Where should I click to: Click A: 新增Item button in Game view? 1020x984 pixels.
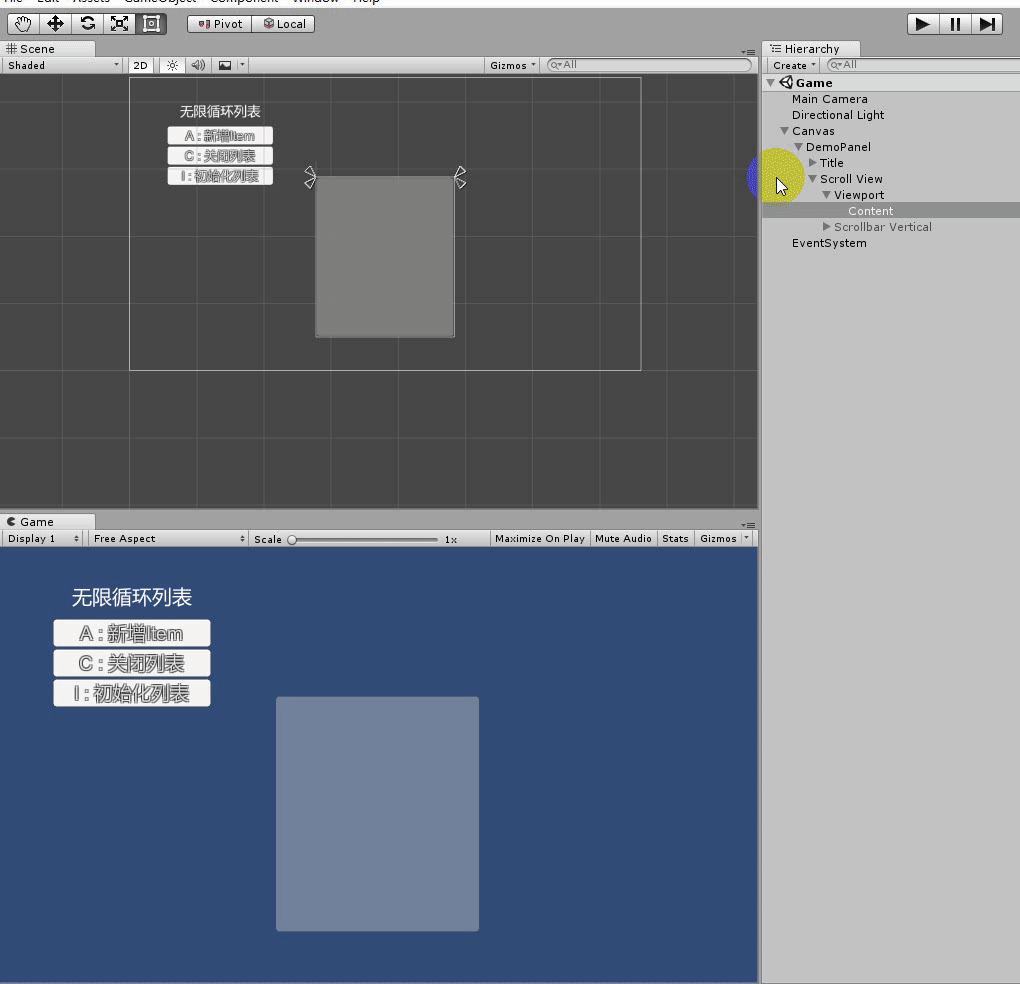point(132,633)
